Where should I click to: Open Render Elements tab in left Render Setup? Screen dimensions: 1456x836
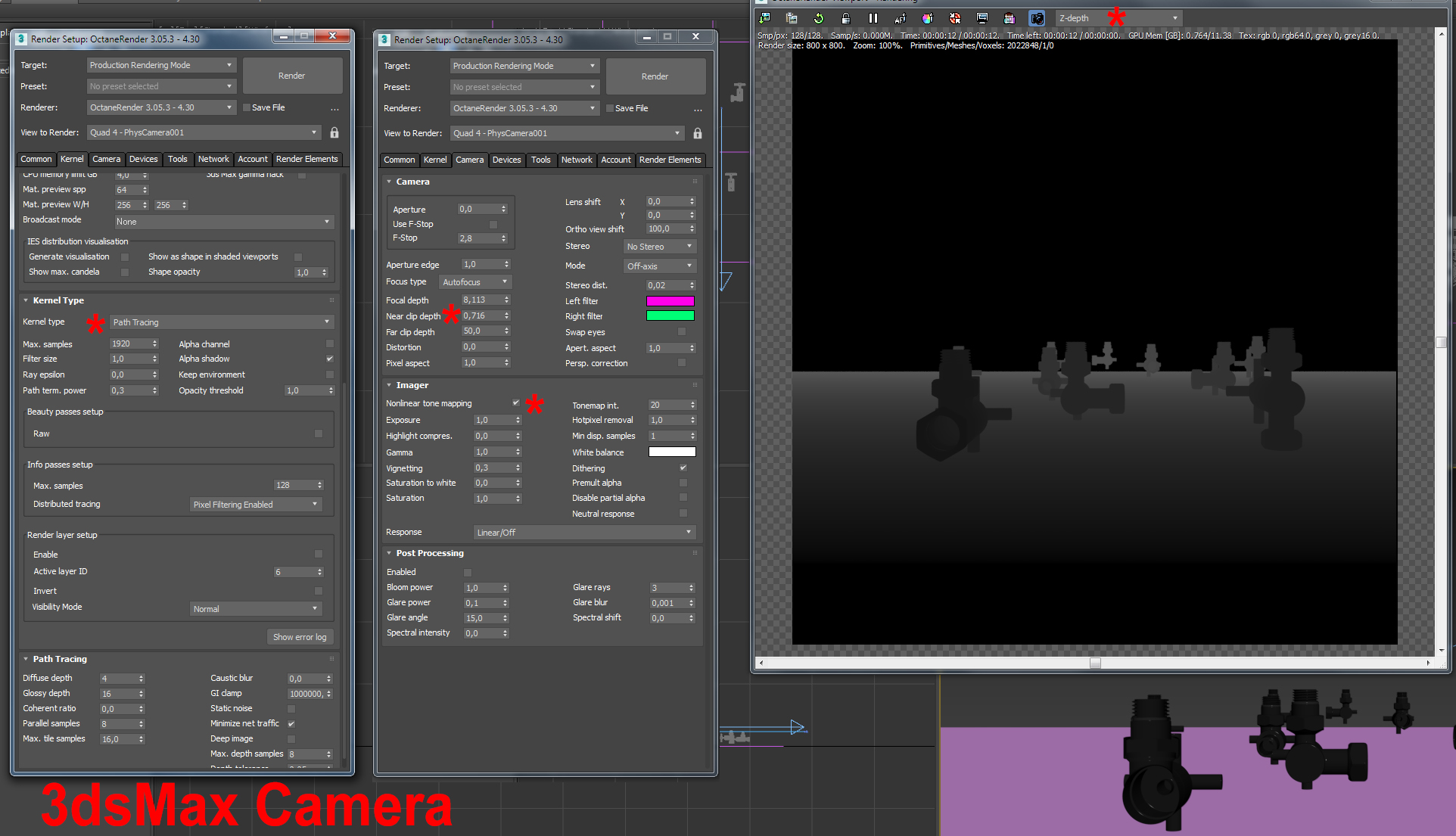tap(306, 159)
